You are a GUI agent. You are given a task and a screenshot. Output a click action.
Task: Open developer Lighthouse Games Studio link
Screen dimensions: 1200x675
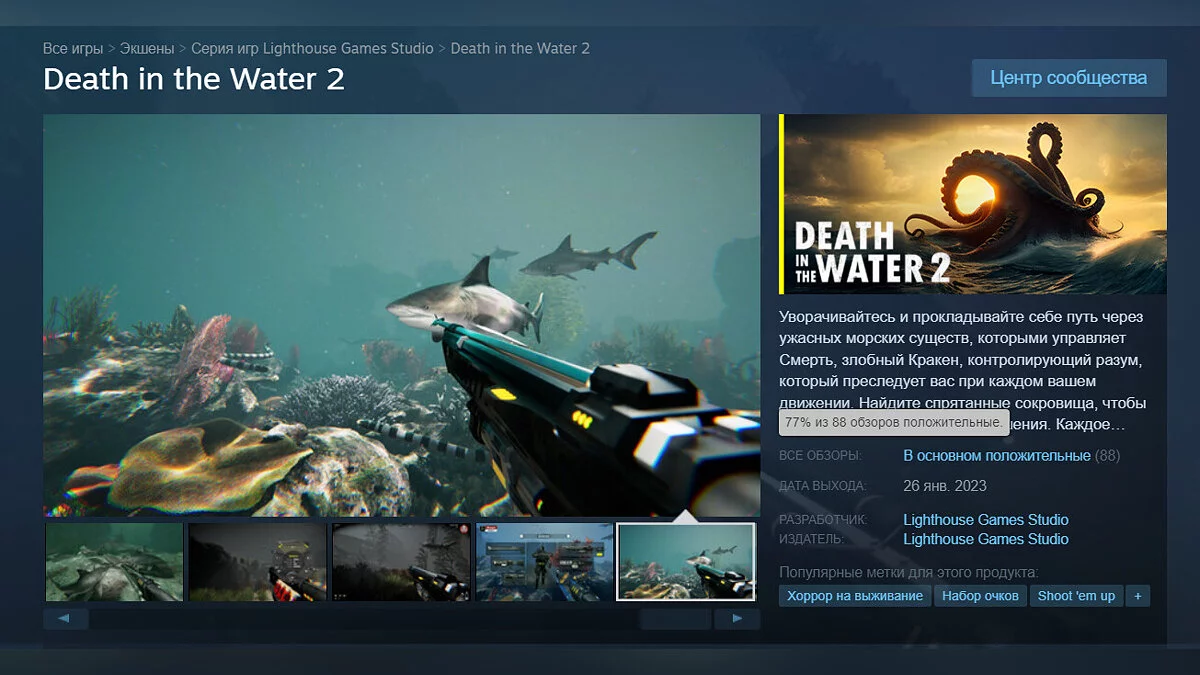coord(986,520)
